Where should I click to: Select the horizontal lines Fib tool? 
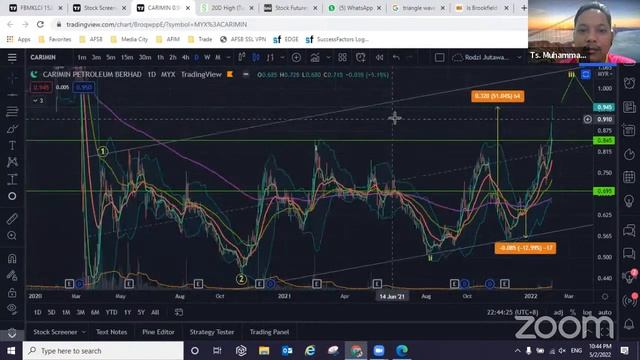click(x=12, y=111)
